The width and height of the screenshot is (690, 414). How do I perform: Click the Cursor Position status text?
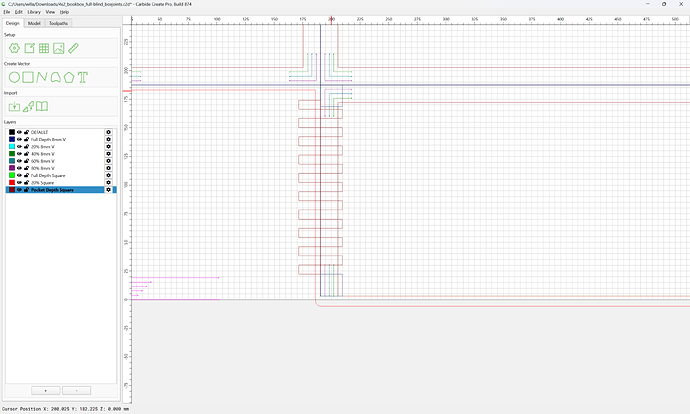coord(66,409)
